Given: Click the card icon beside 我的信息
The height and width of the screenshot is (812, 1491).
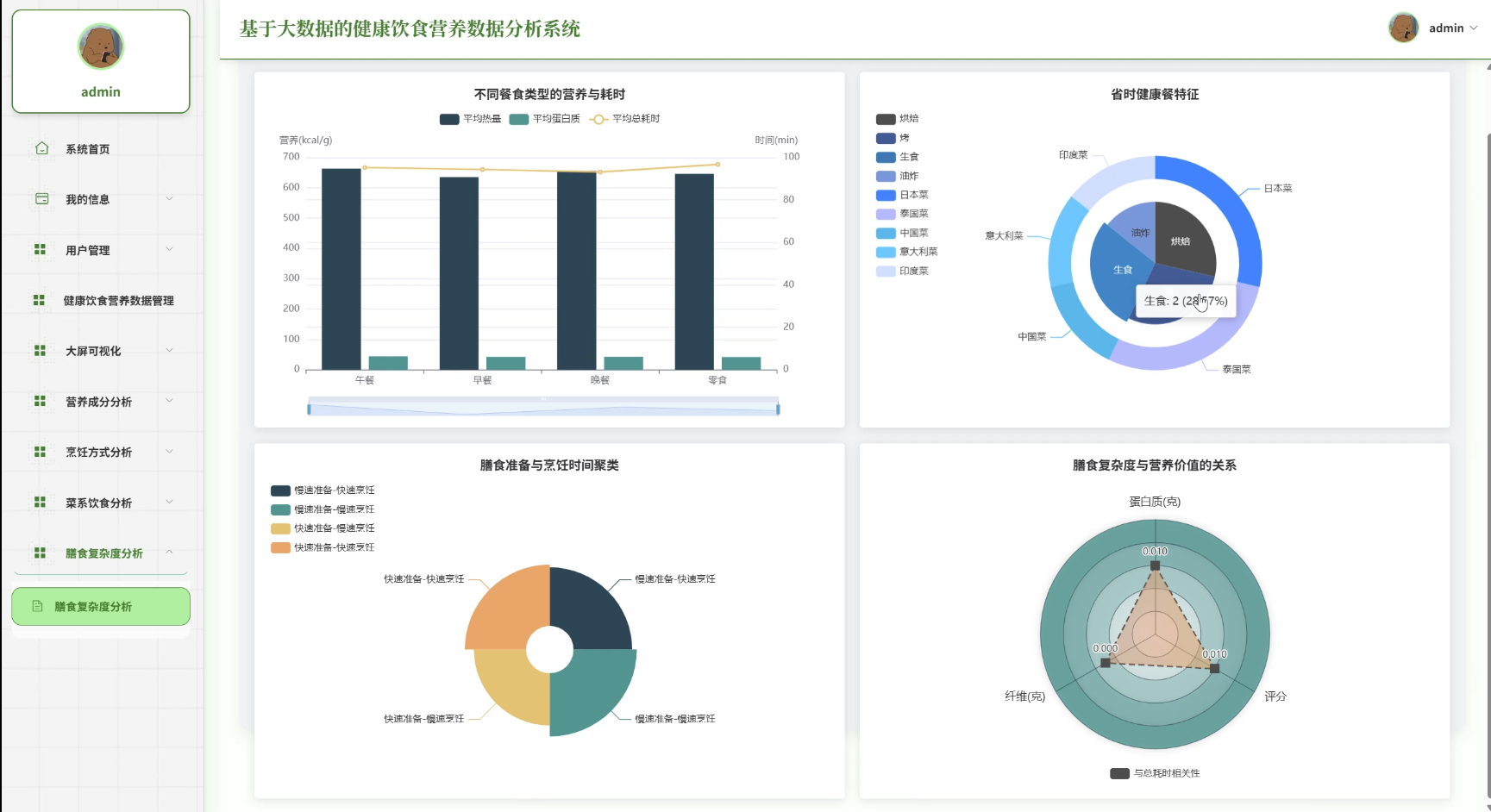Looking at the screenshot, I should tap(41, 198).
